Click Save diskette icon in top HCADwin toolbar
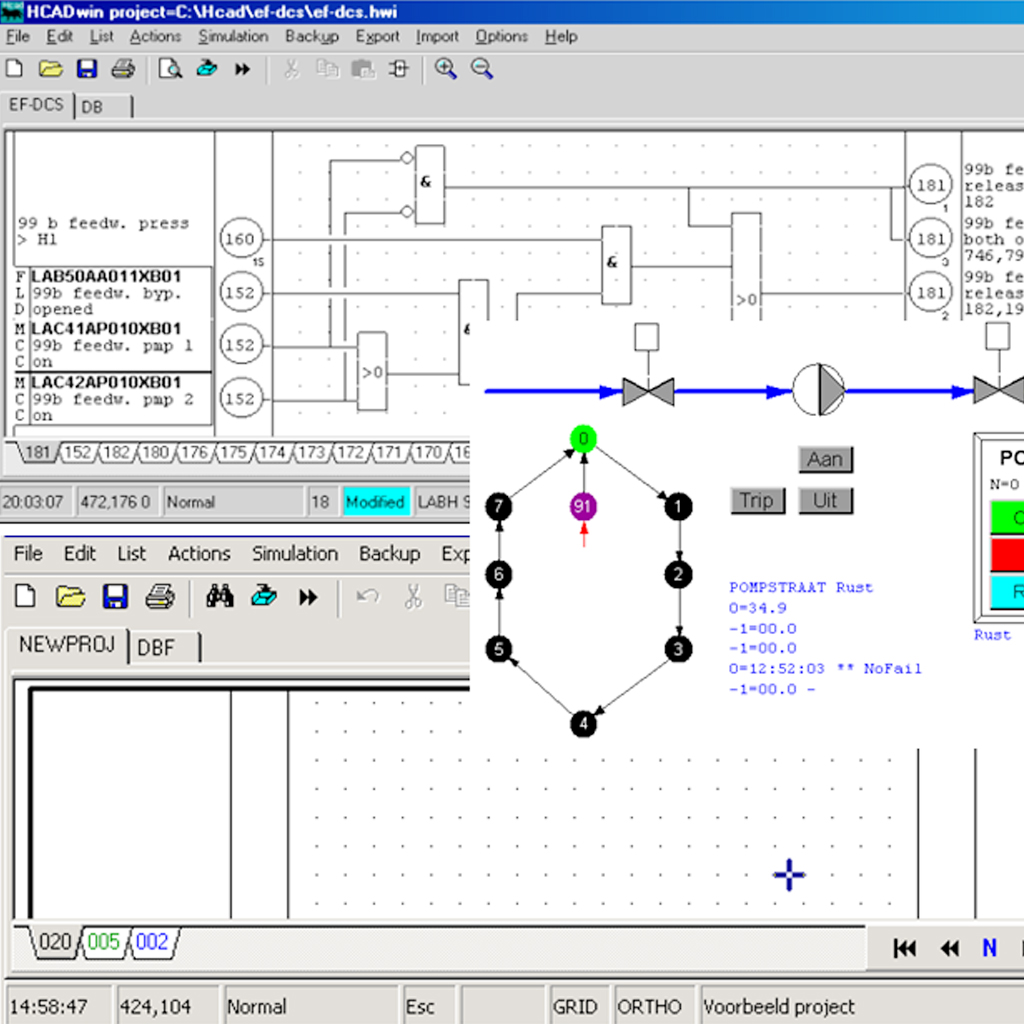 click(86, 69)
